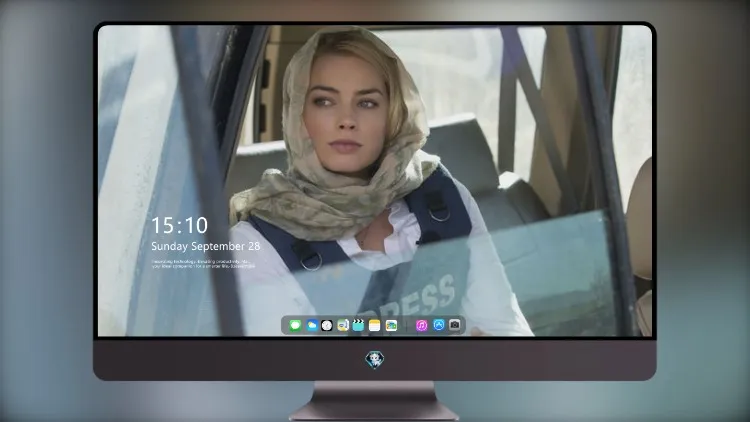The width and height of the screenshot is (750, 422).
Task: Open the Camera app in dock
Action: tap(455, 325)
